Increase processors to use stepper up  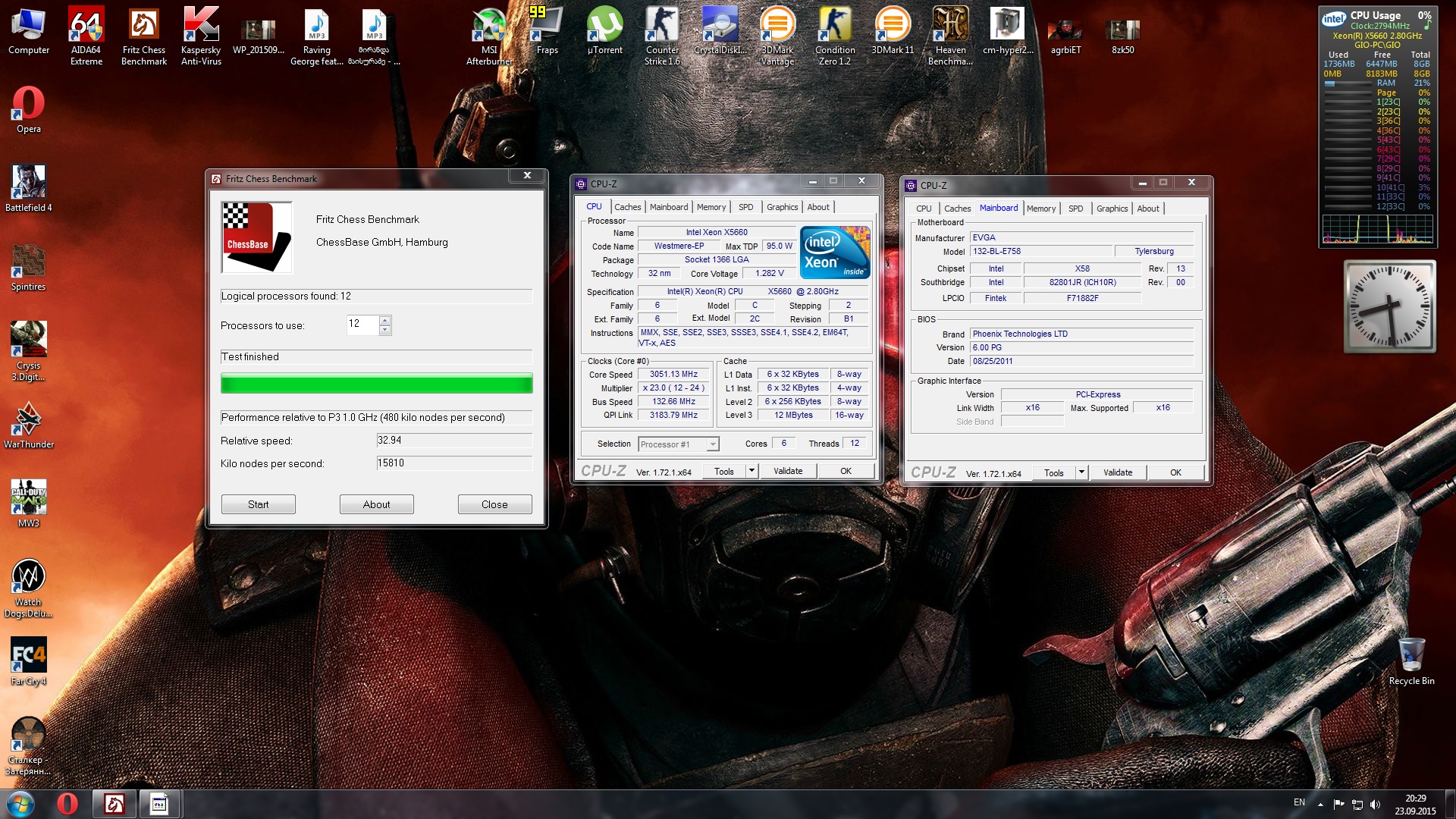(385, 320)
